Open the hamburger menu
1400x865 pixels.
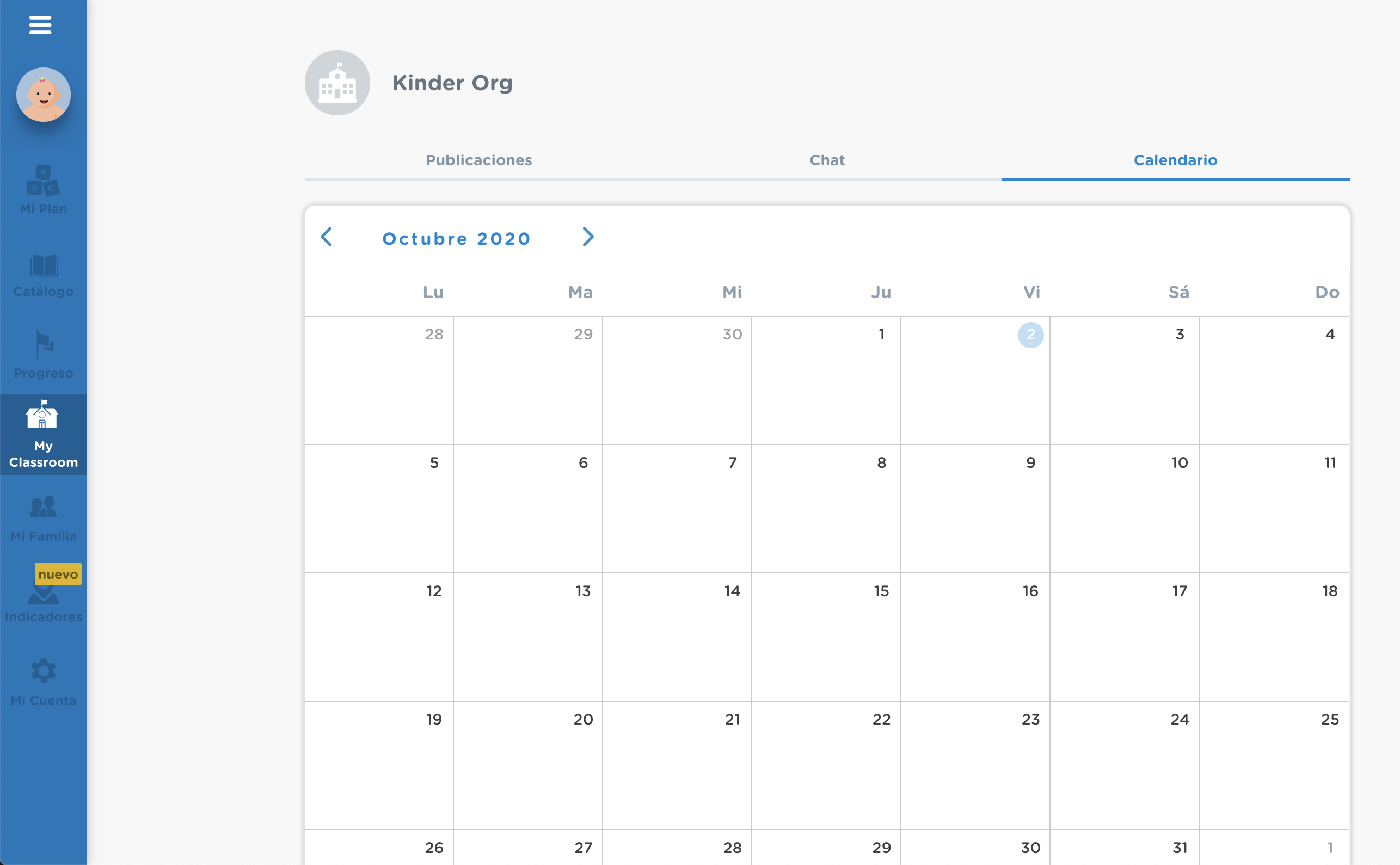pyautogui.click(x=40, y=25)
